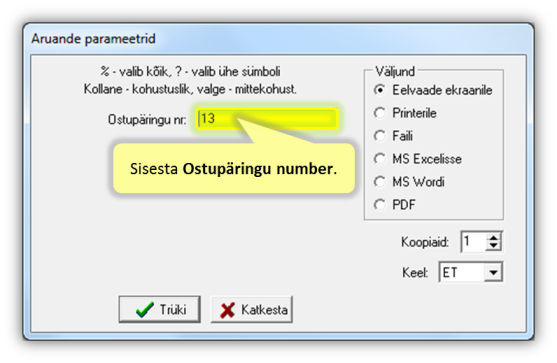Click the green checkmark icon on Trüki
557x363 pixels.
pyautogui.click(x=145, y=309)
